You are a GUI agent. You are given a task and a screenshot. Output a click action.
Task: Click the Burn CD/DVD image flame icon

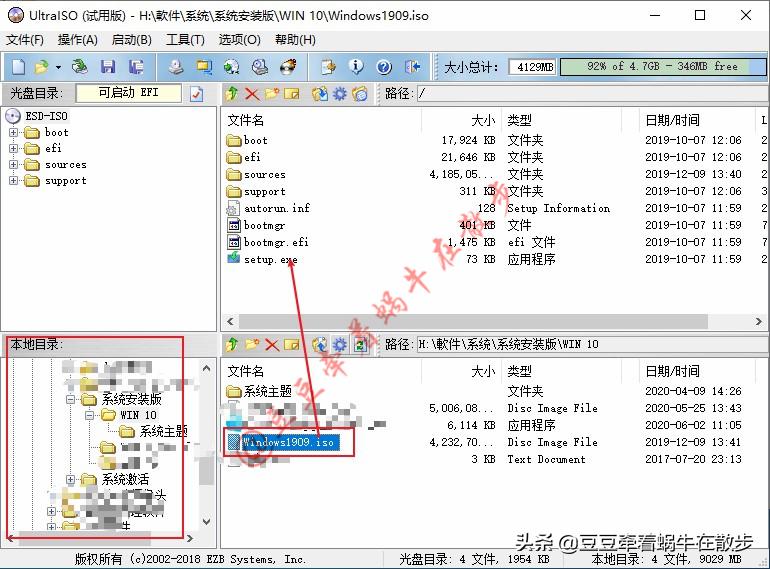click(288, 67)
